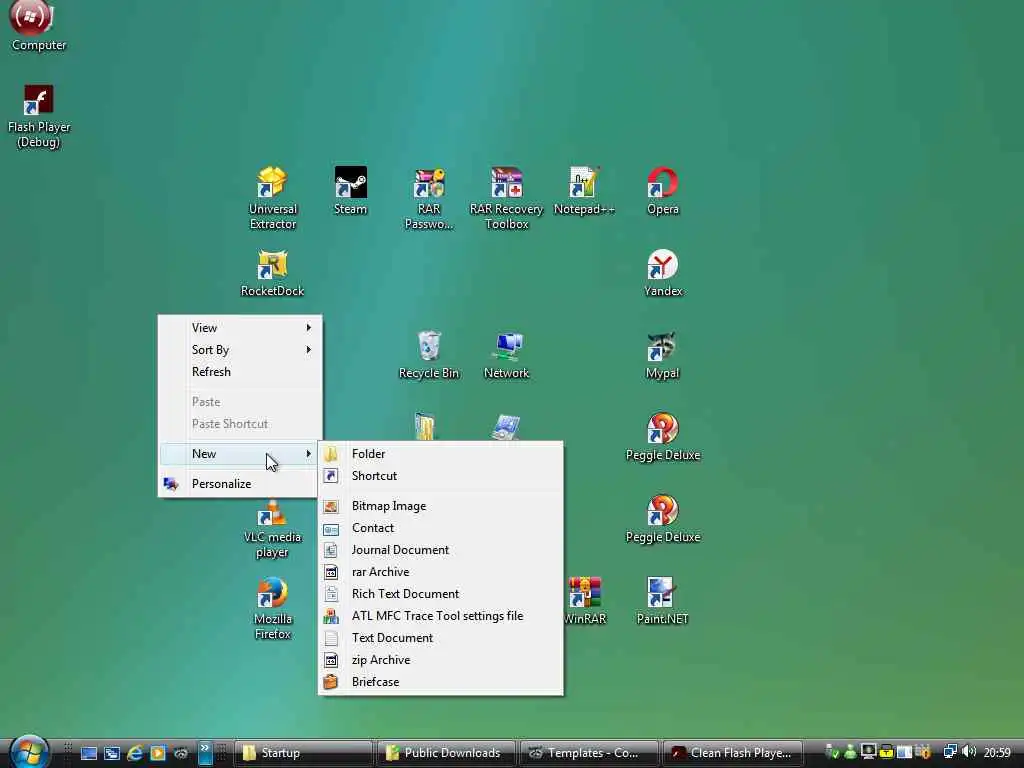Switch to Templates taskbar window

tap(589, 753)
